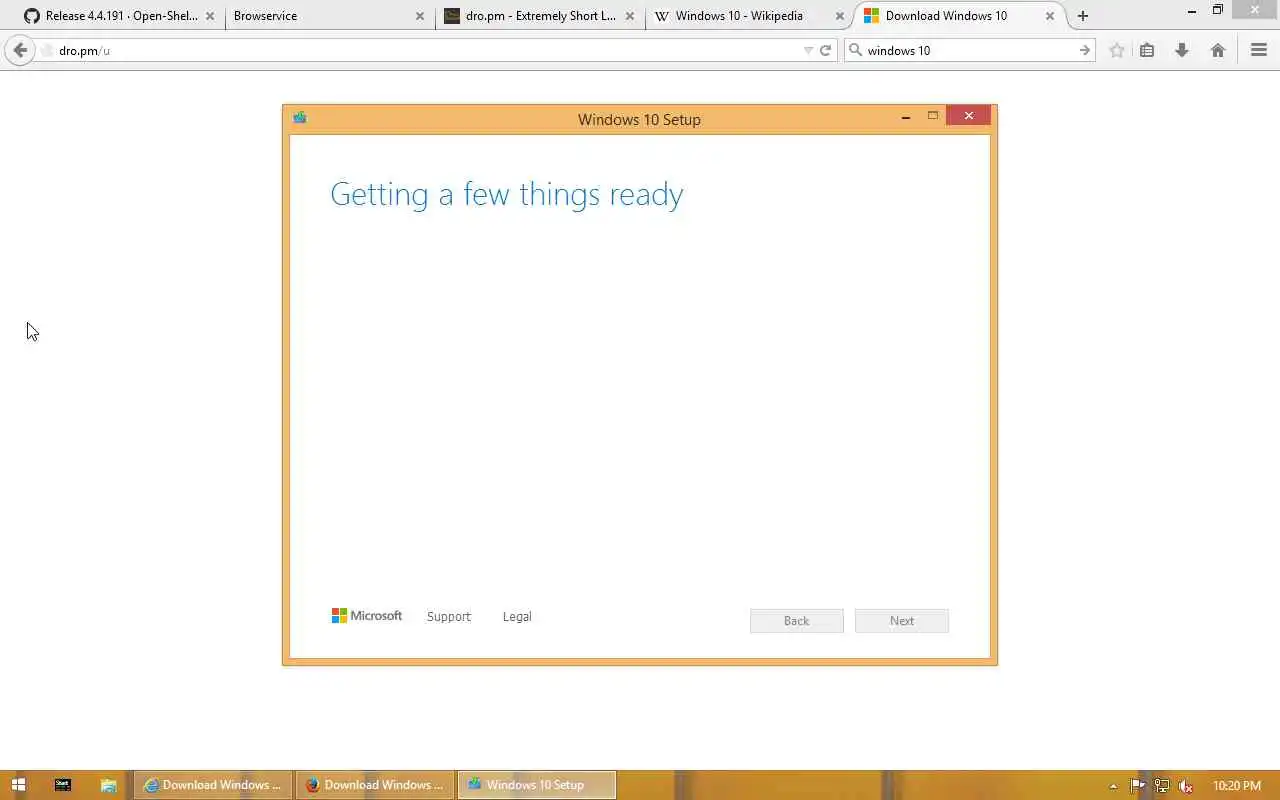This screenshot has height=800, width=1280.
Task: Close the Download Windows 10 tab
Action: coord(1050,16)
